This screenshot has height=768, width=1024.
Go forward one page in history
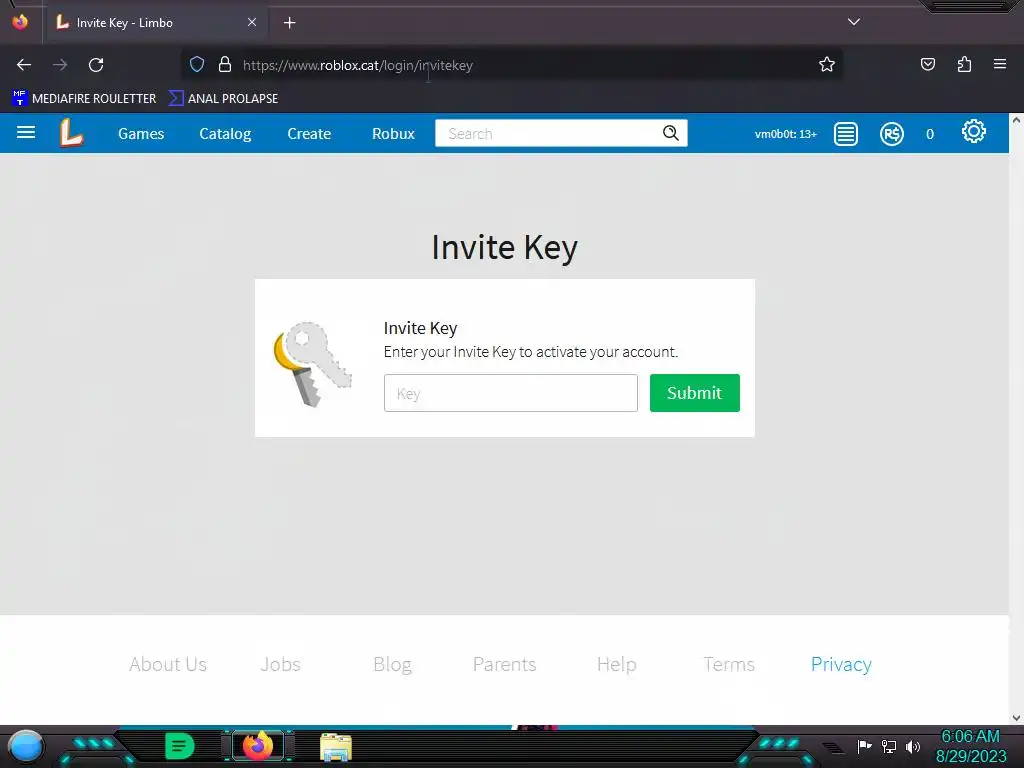[60, 65]
